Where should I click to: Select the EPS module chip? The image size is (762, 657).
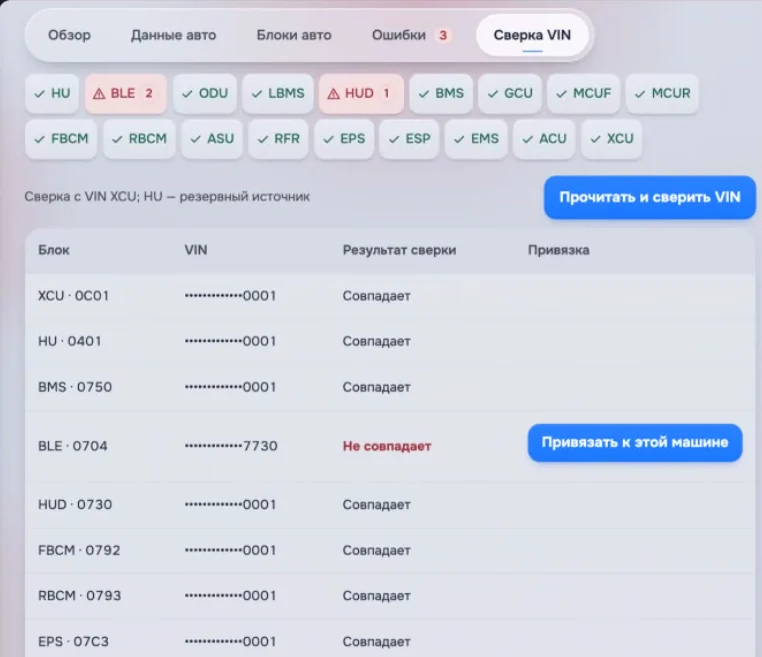[x=344, y=139]
